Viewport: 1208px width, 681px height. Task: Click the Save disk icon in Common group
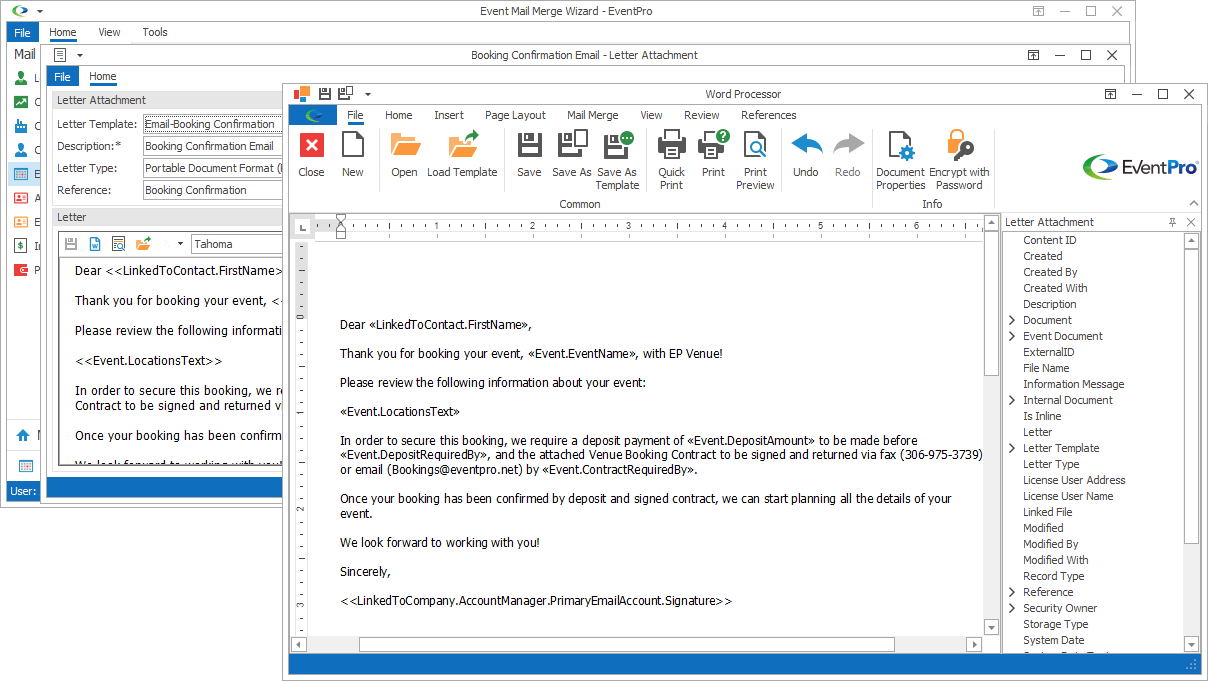pos(529,145)
